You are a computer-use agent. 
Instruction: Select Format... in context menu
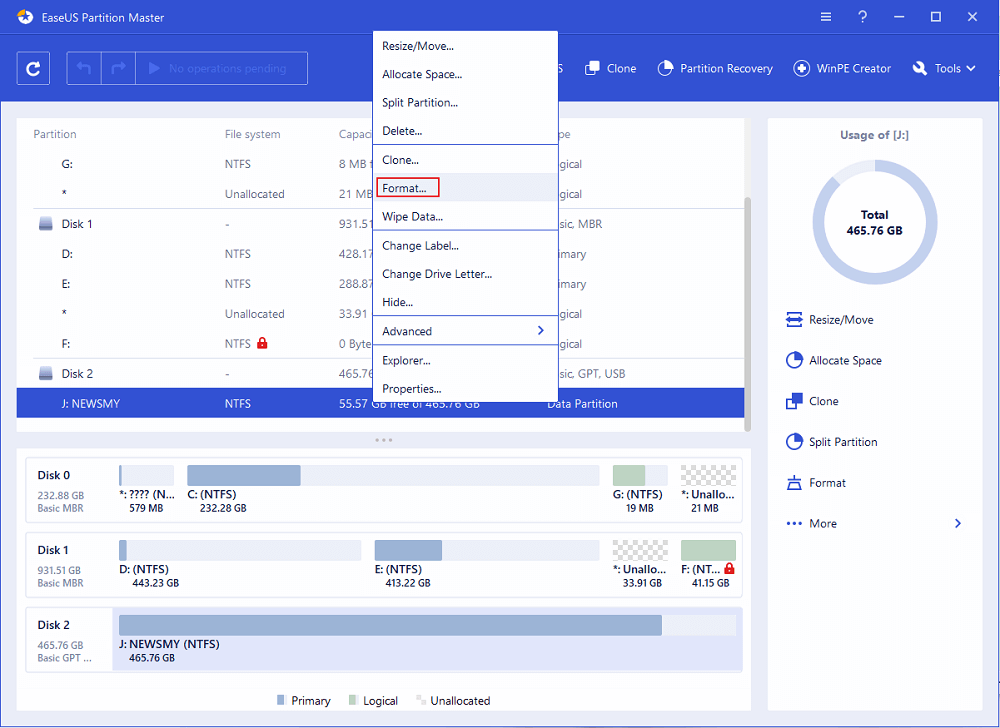(x=405, y=188)
